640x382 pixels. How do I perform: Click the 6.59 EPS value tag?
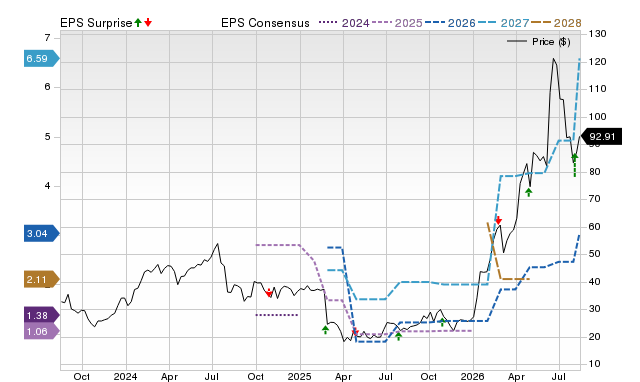pos(42,59)
